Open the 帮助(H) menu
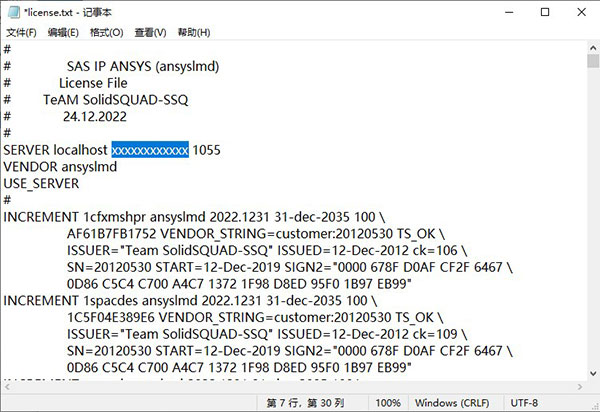Viewport: 600px width, 412px height. tap(194, 33)
